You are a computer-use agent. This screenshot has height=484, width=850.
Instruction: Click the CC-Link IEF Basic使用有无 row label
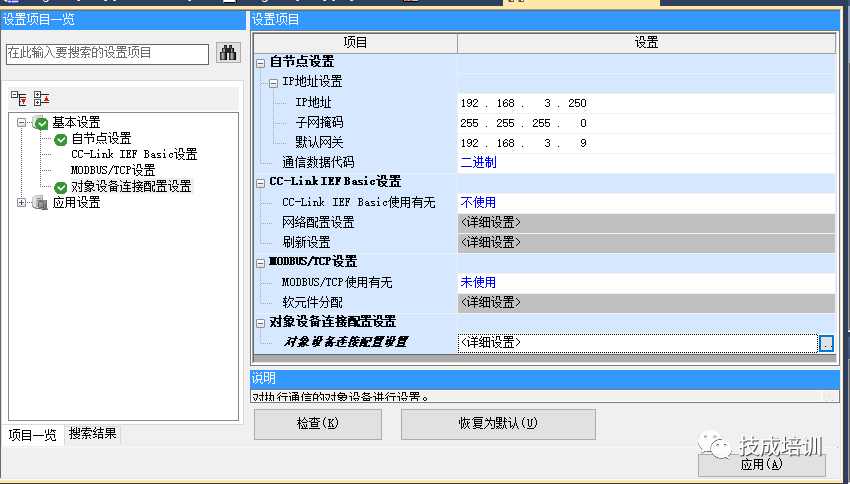(359, 203)
